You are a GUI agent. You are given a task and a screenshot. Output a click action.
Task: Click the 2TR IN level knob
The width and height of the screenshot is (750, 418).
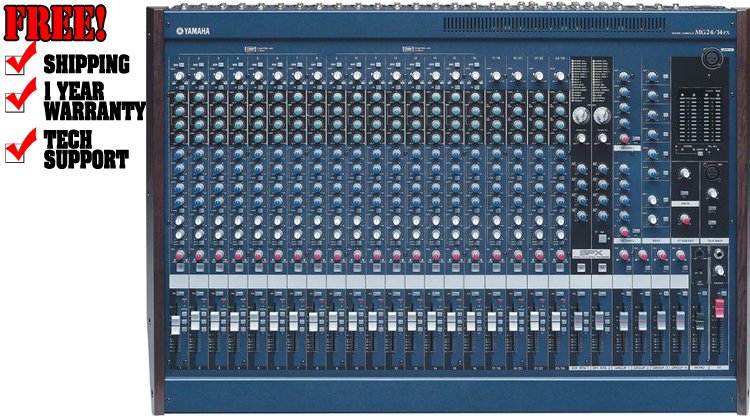(685, 173)
